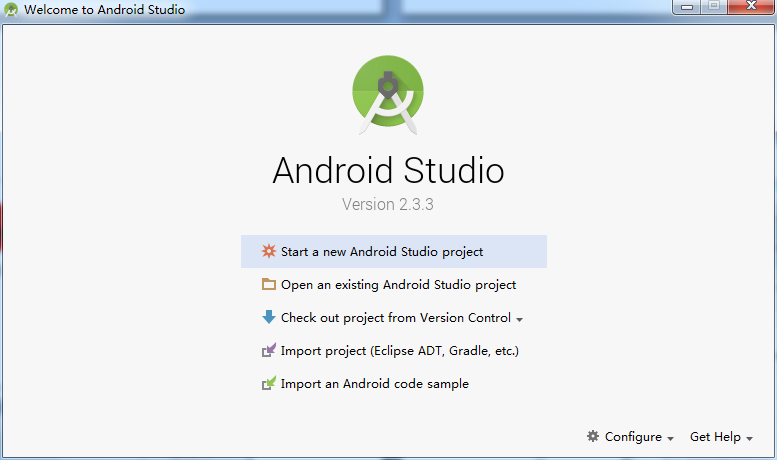Click the large Android Studio logo
Screen dimensions: 777x460
388,95
